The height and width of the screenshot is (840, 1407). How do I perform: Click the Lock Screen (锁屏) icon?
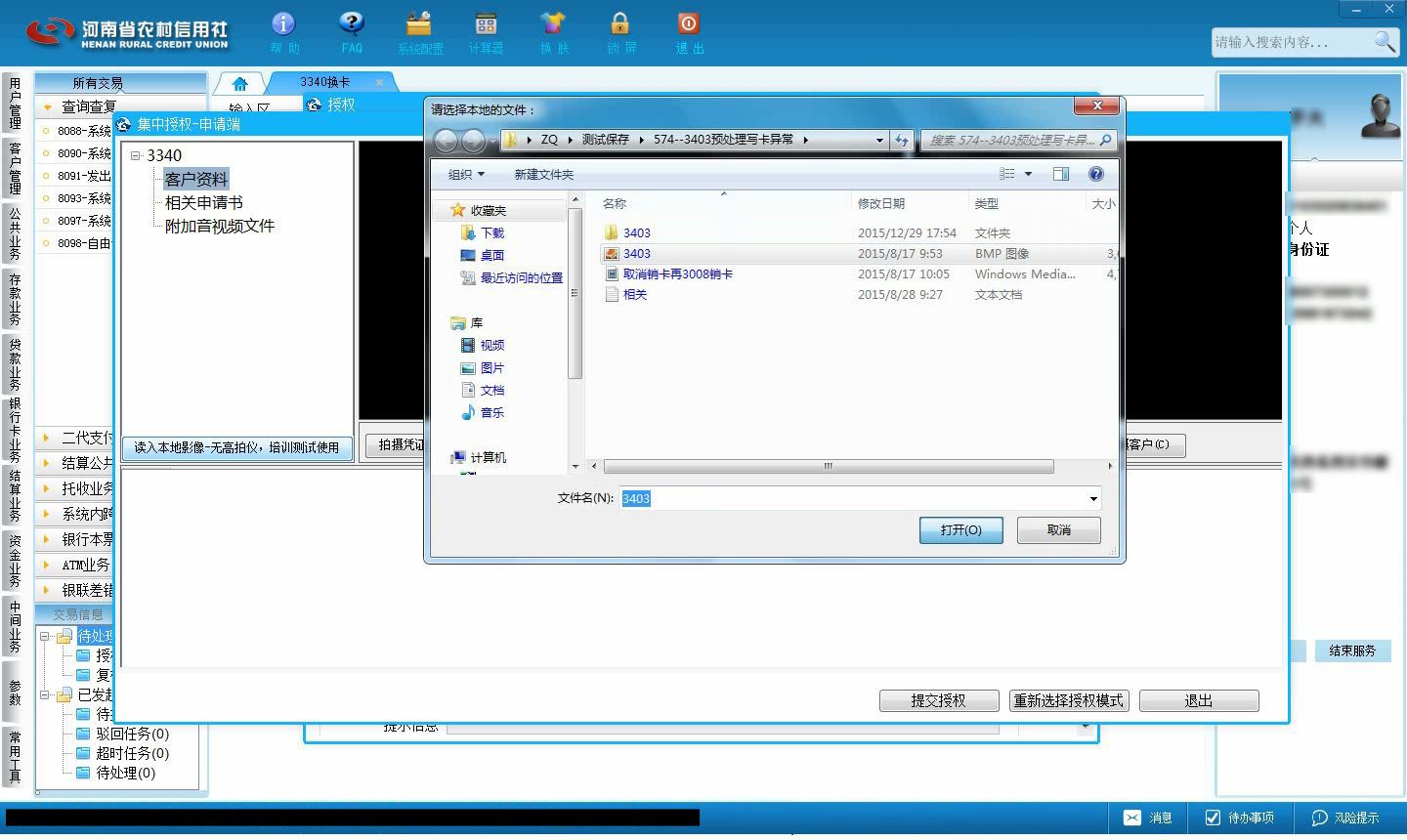620,32
